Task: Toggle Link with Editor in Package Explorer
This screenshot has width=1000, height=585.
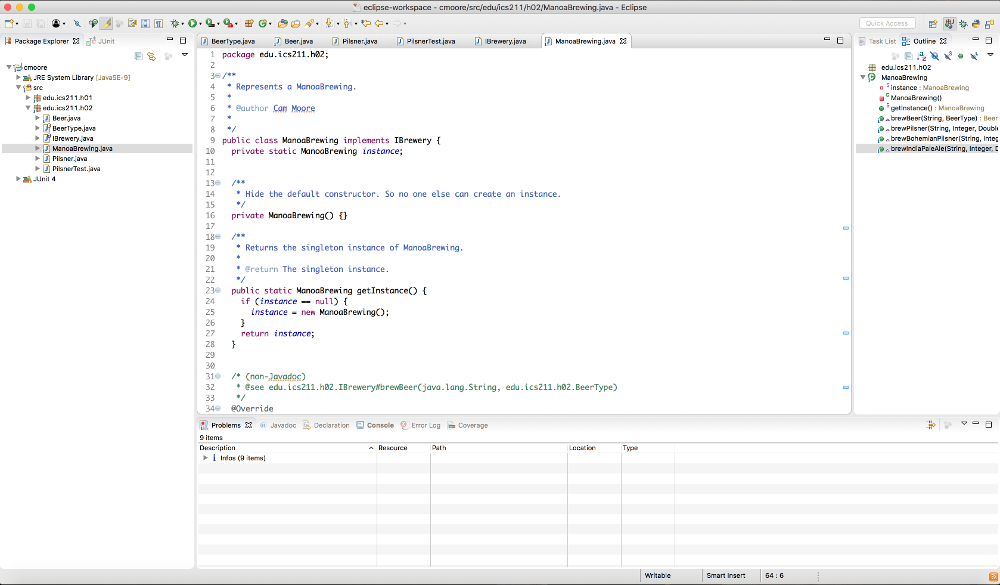Action: click(152, 56)
